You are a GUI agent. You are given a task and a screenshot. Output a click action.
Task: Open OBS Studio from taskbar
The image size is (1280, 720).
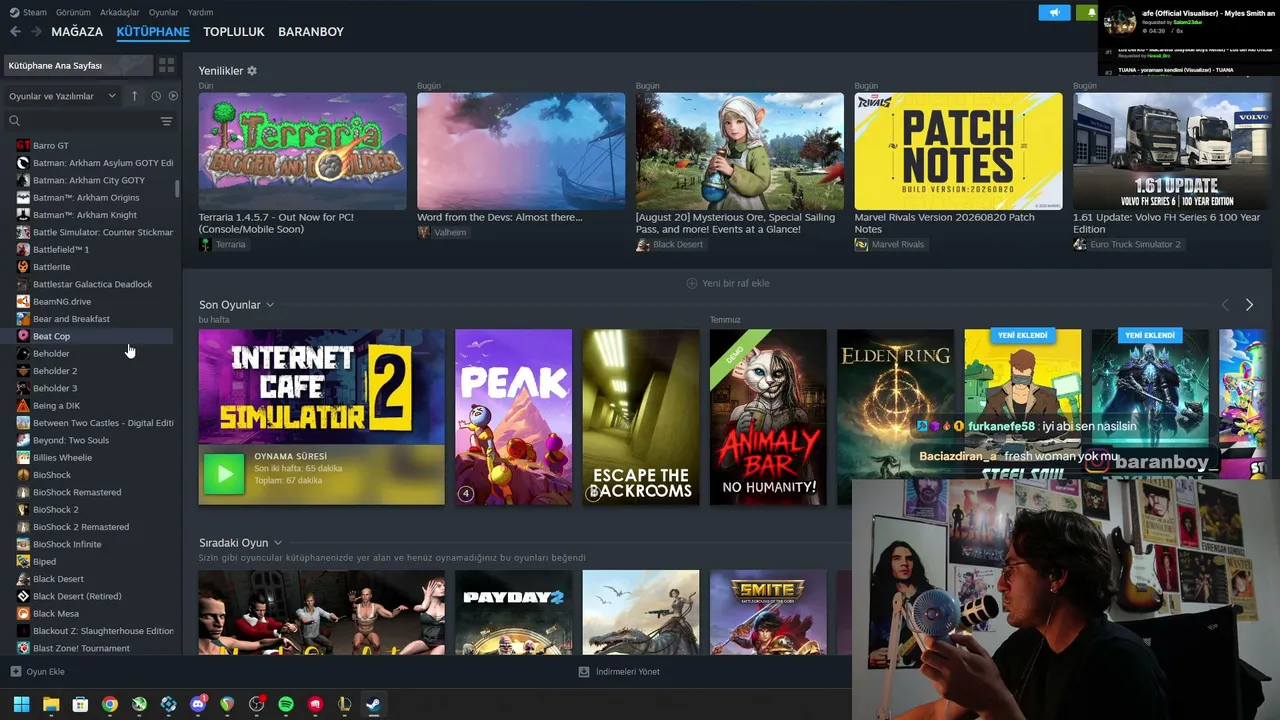[x=257, y=704]
